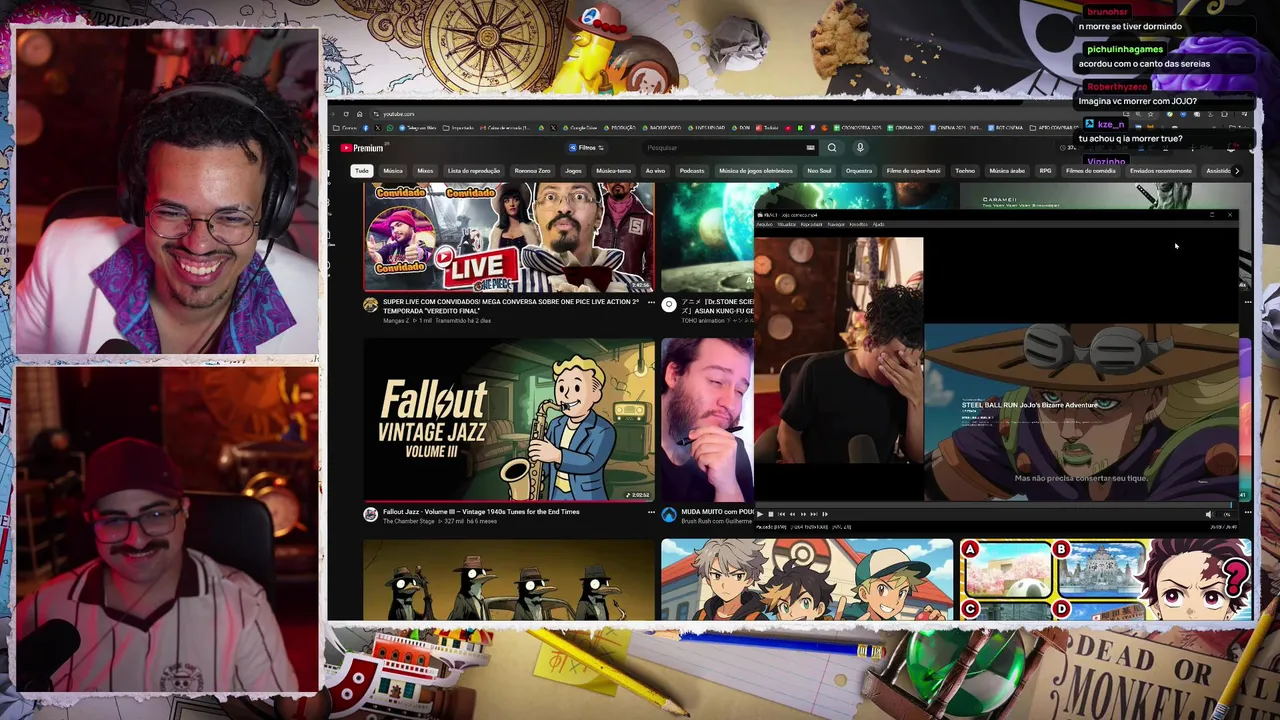This screenshot has height=720, width=1280.
Task: Skip to previous file in media player
Action: pyautogui.click(x=782, y=514)
